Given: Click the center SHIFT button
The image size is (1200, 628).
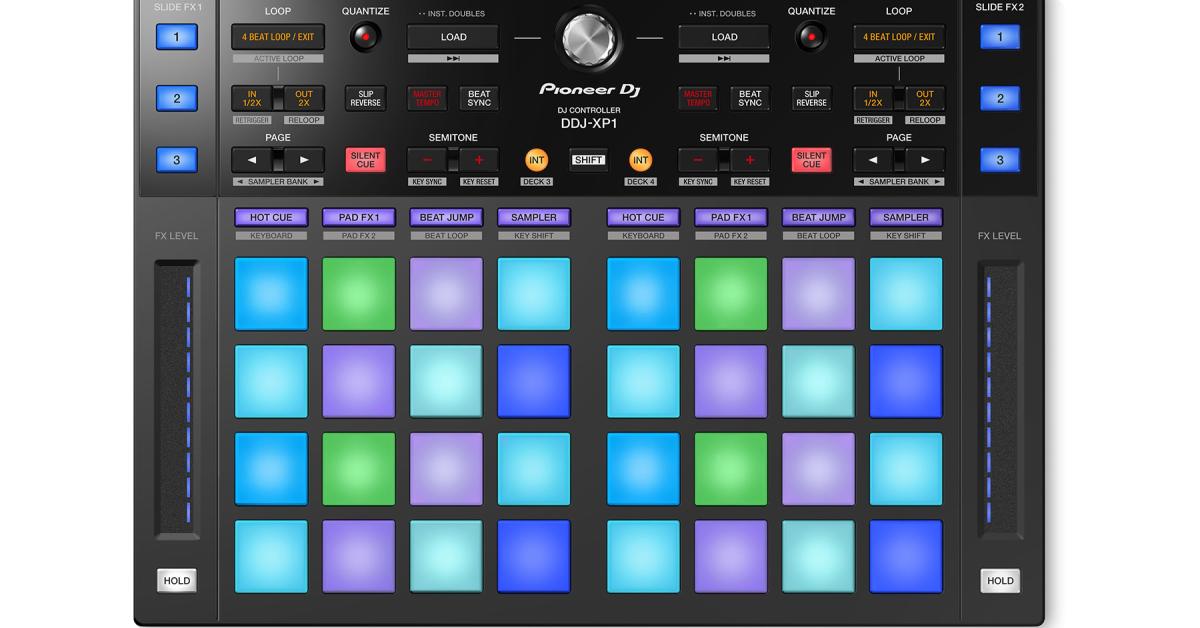Looking at the screenshot, I should [589, 160].
